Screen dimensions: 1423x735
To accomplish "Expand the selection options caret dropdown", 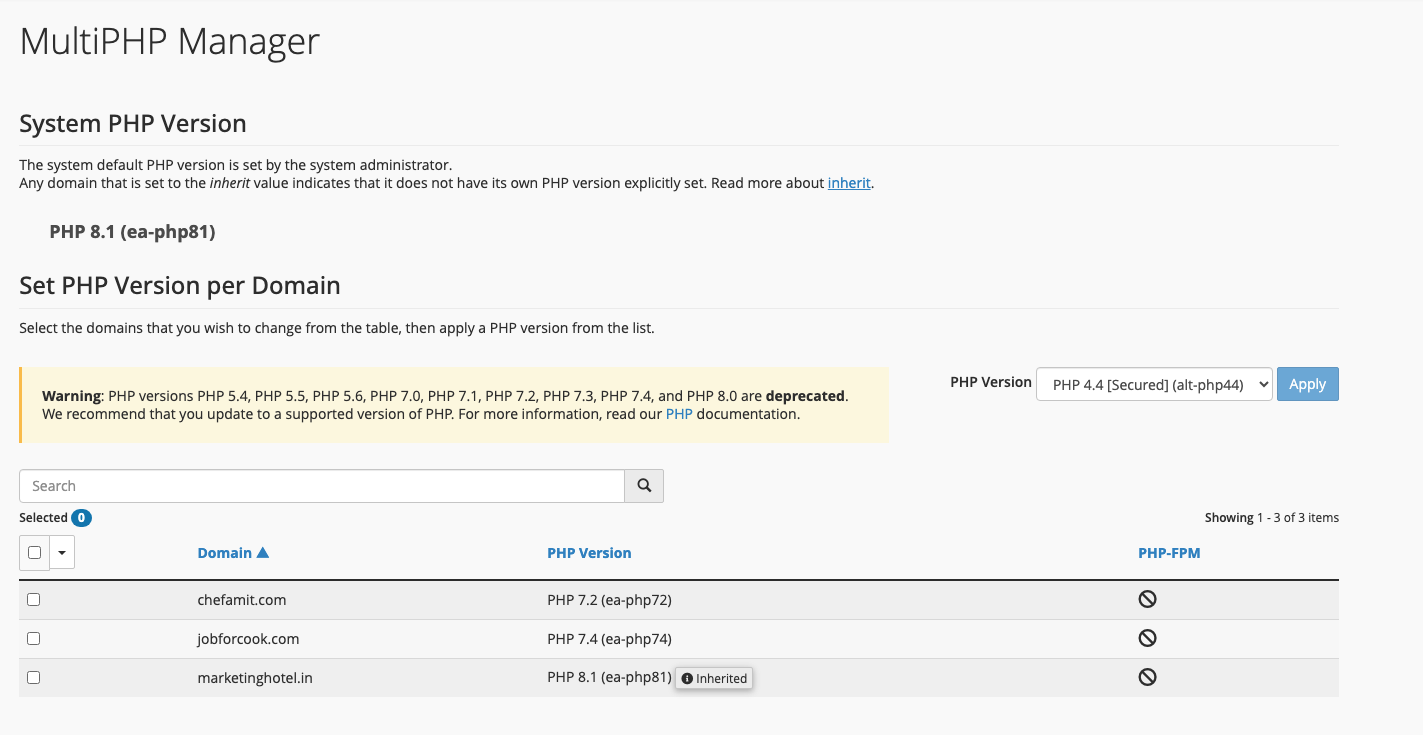I will coord(62,552).
